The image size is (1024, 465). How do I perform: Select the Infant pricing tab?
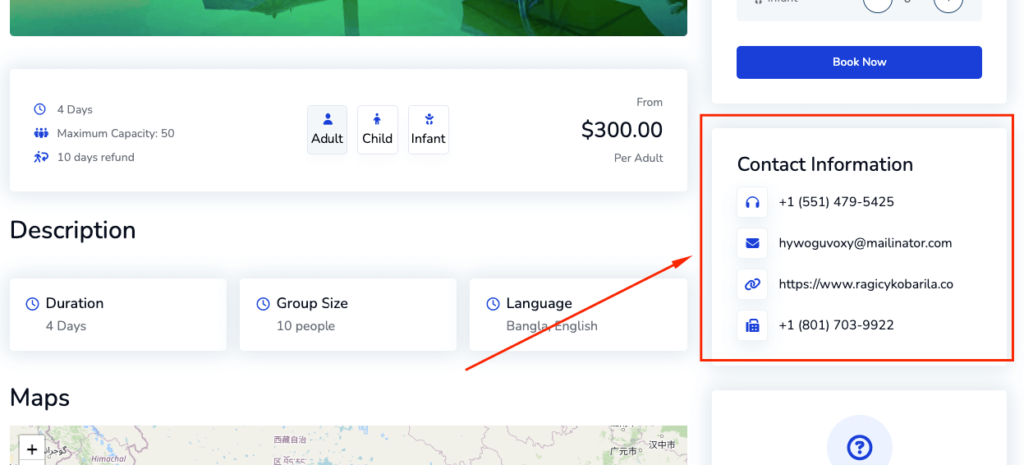click(x=428, y=129)
